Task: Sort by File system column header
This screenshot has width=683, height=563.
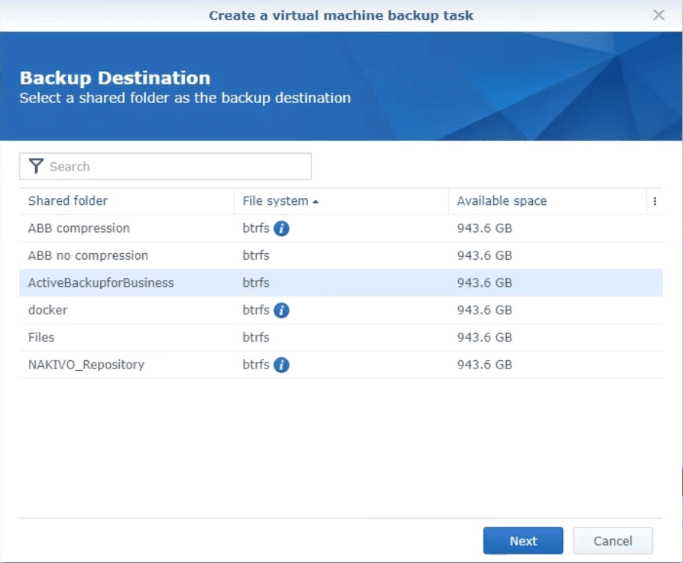Action: tap(275, 201)
